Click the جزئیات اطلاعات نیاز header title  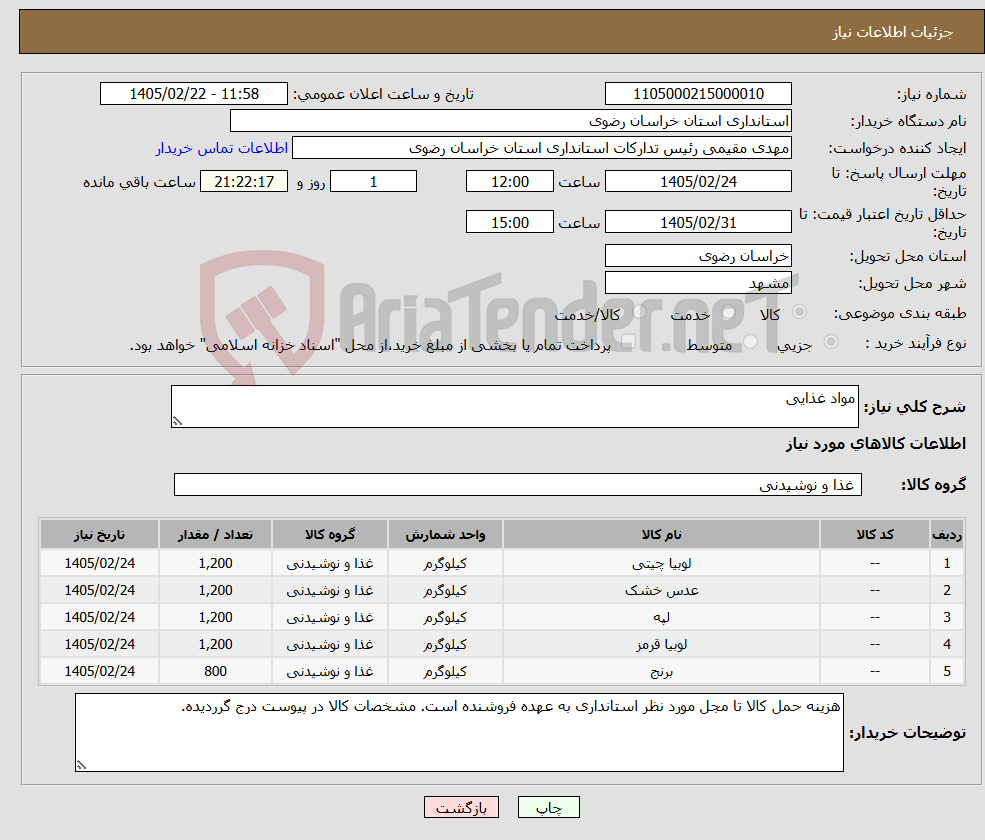click(893, 32)
